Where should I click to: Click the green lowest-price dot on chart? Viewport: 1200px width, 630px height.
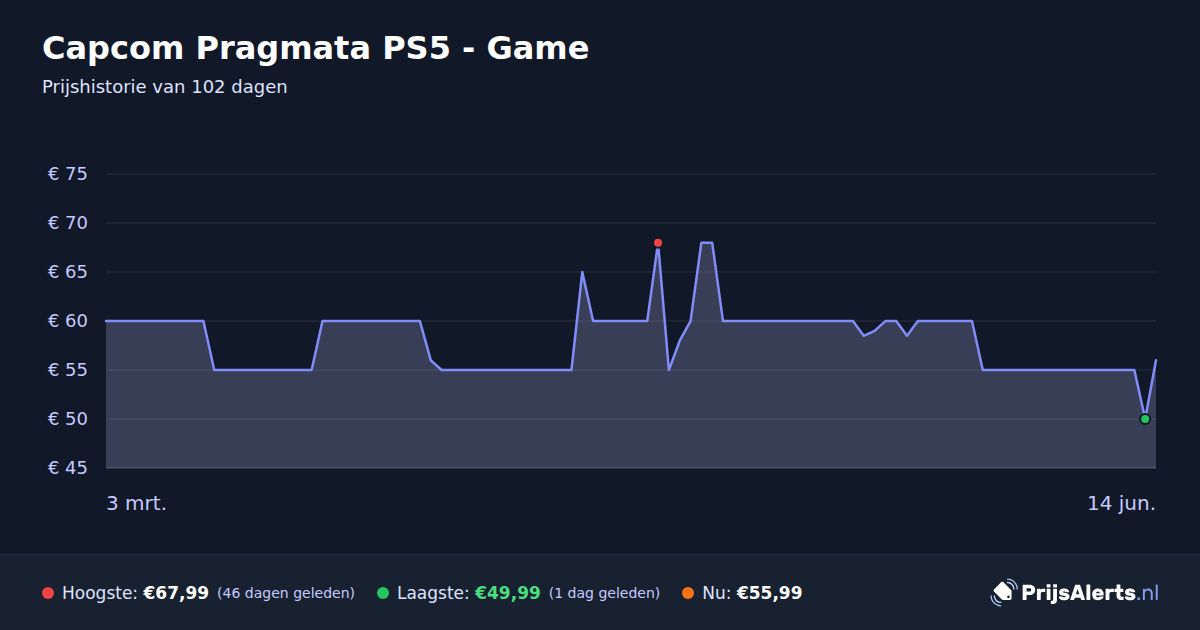(x=1145, y=419)
